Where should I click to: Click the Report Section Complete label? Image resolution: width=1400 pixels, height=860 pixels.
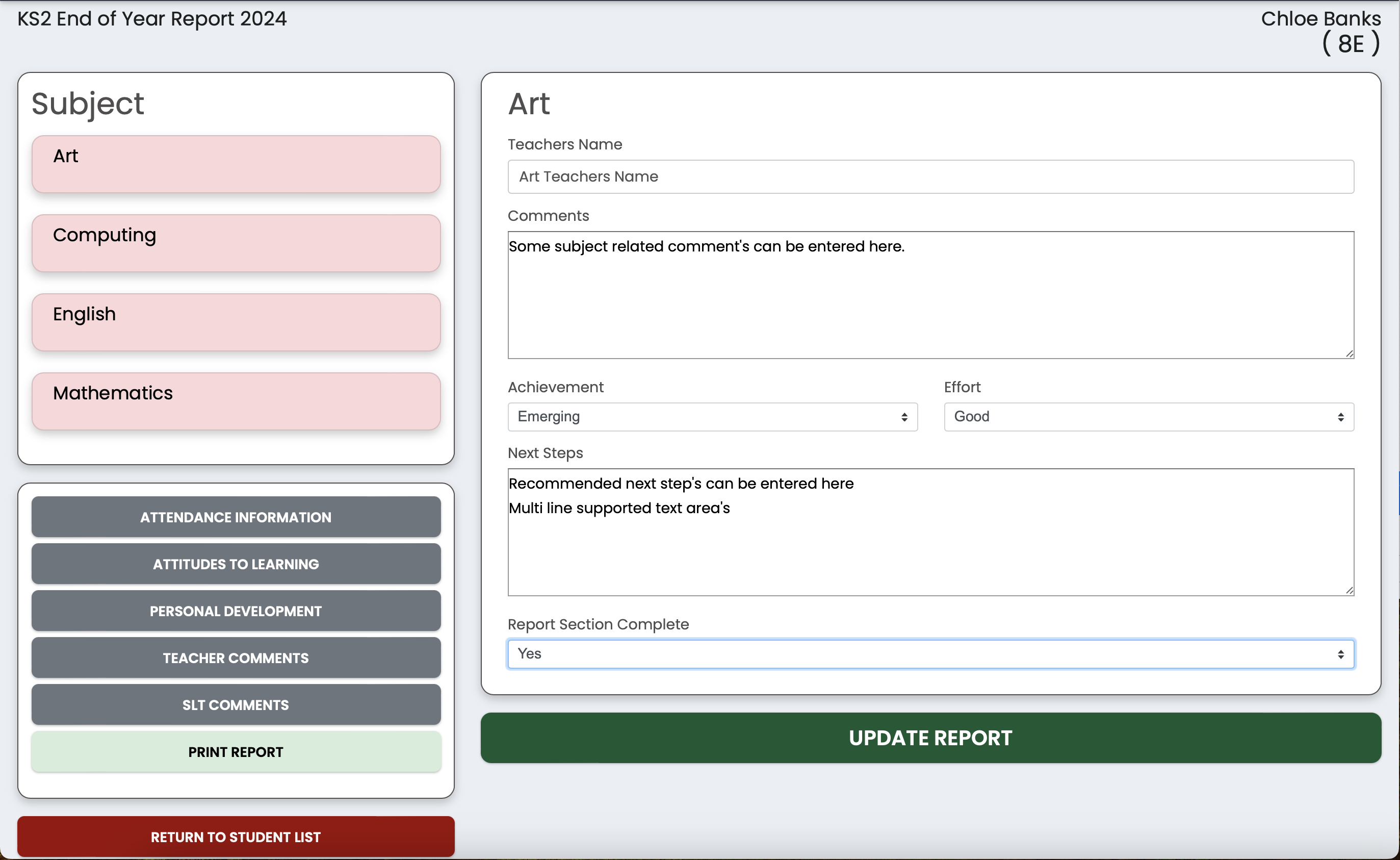pos(598,624)
